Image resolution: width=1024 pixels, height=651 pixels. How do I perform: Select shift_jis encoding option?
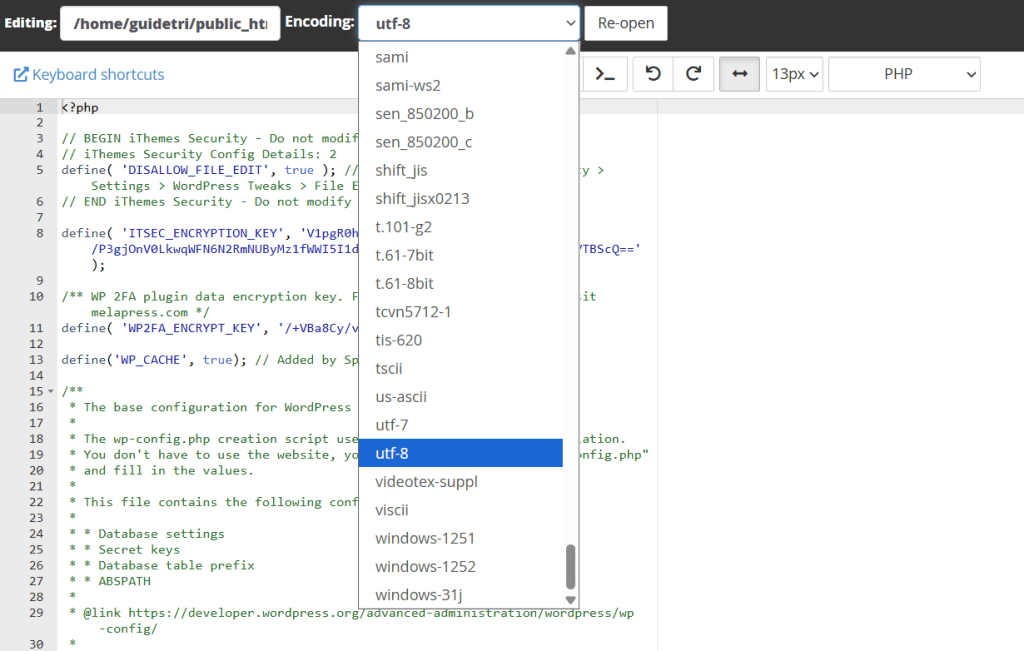pyautogui.click(x=460, y=170)
